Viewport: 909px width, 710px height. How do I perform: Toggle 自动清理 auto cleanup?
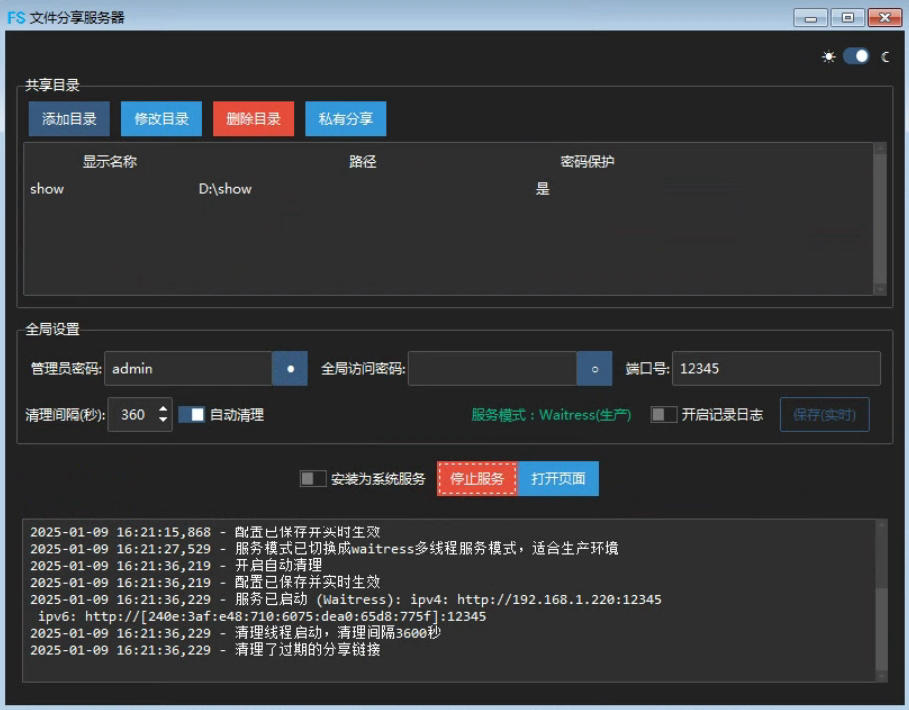click(x=191, y=415)
